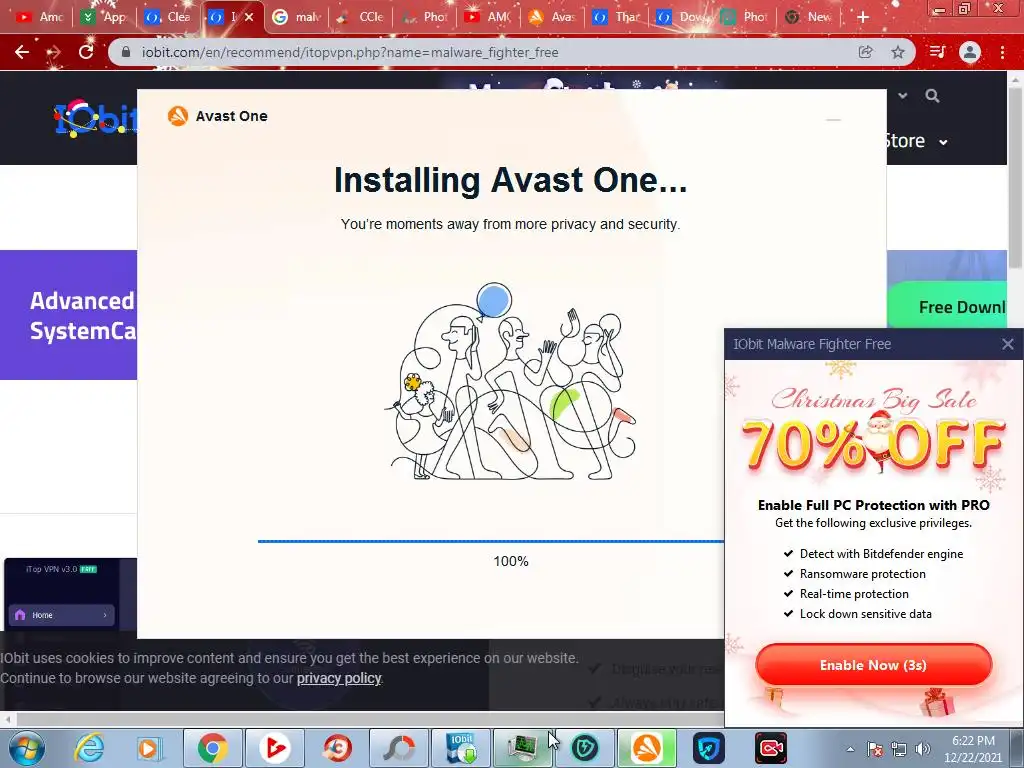
Task: Open a new Chrome tab
Action: [x=863, y=17]
